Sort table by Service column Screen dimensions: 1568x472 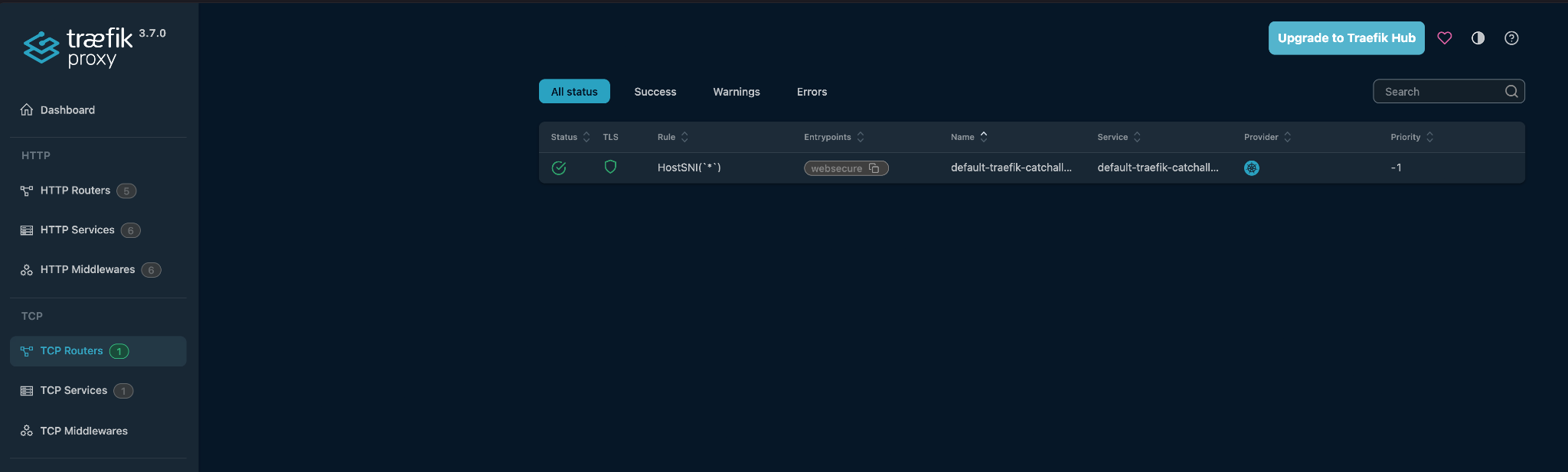1119,137
